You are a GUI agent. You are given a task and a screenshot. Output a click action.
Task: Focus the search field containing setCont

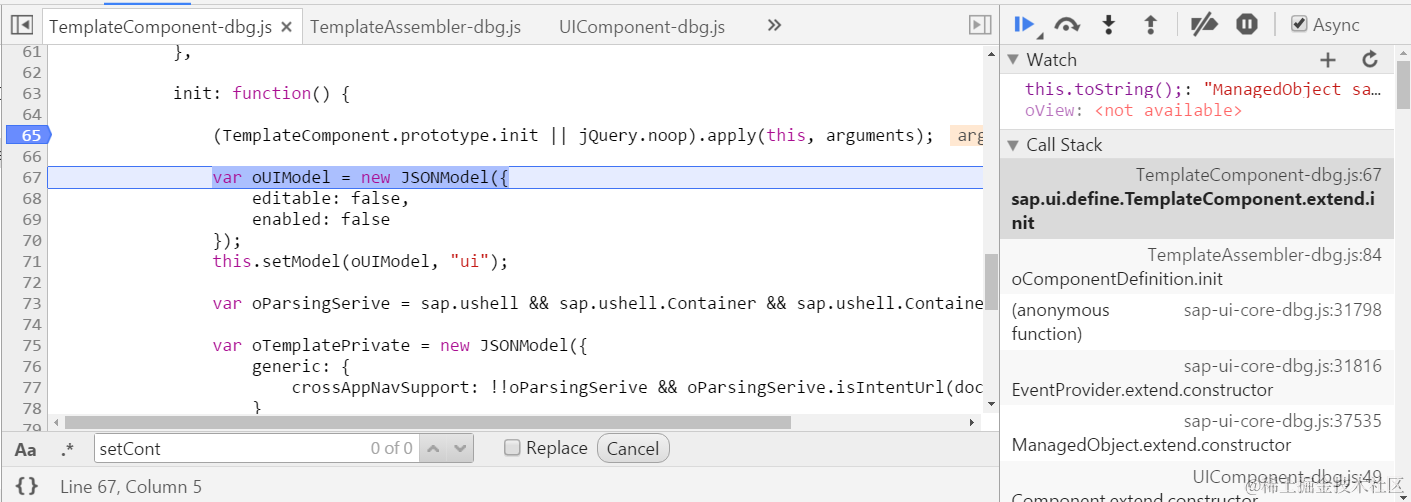[x=258, y=449]
